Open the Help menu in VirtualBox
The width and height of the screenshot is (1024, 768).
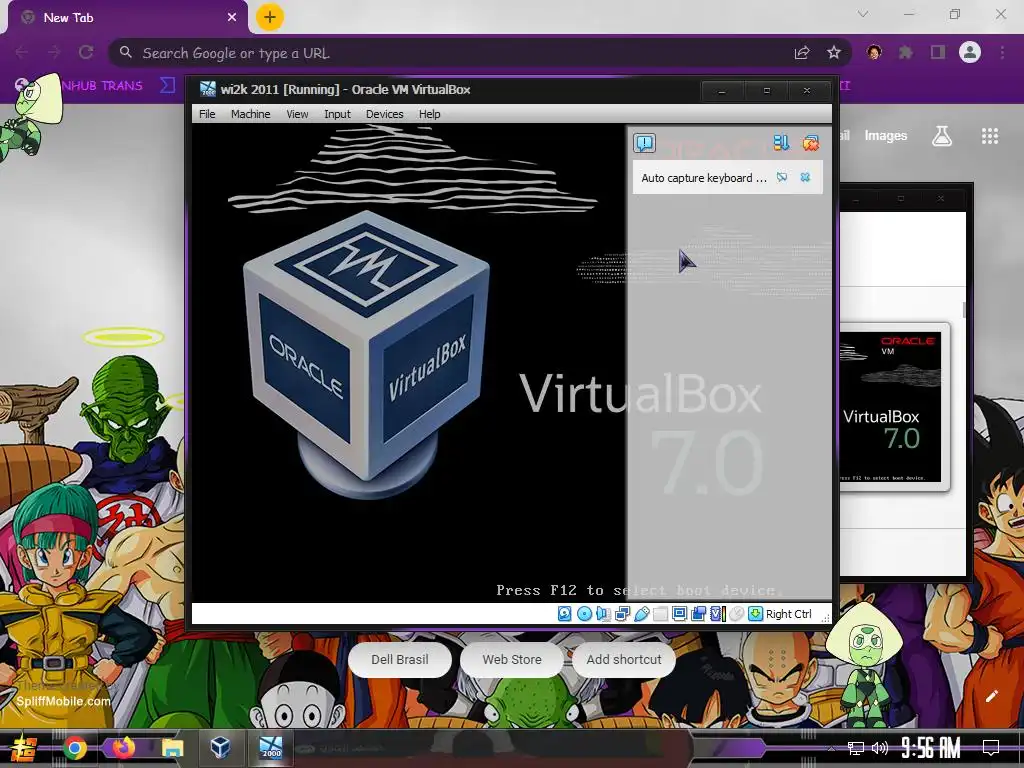tap(429, 114)
